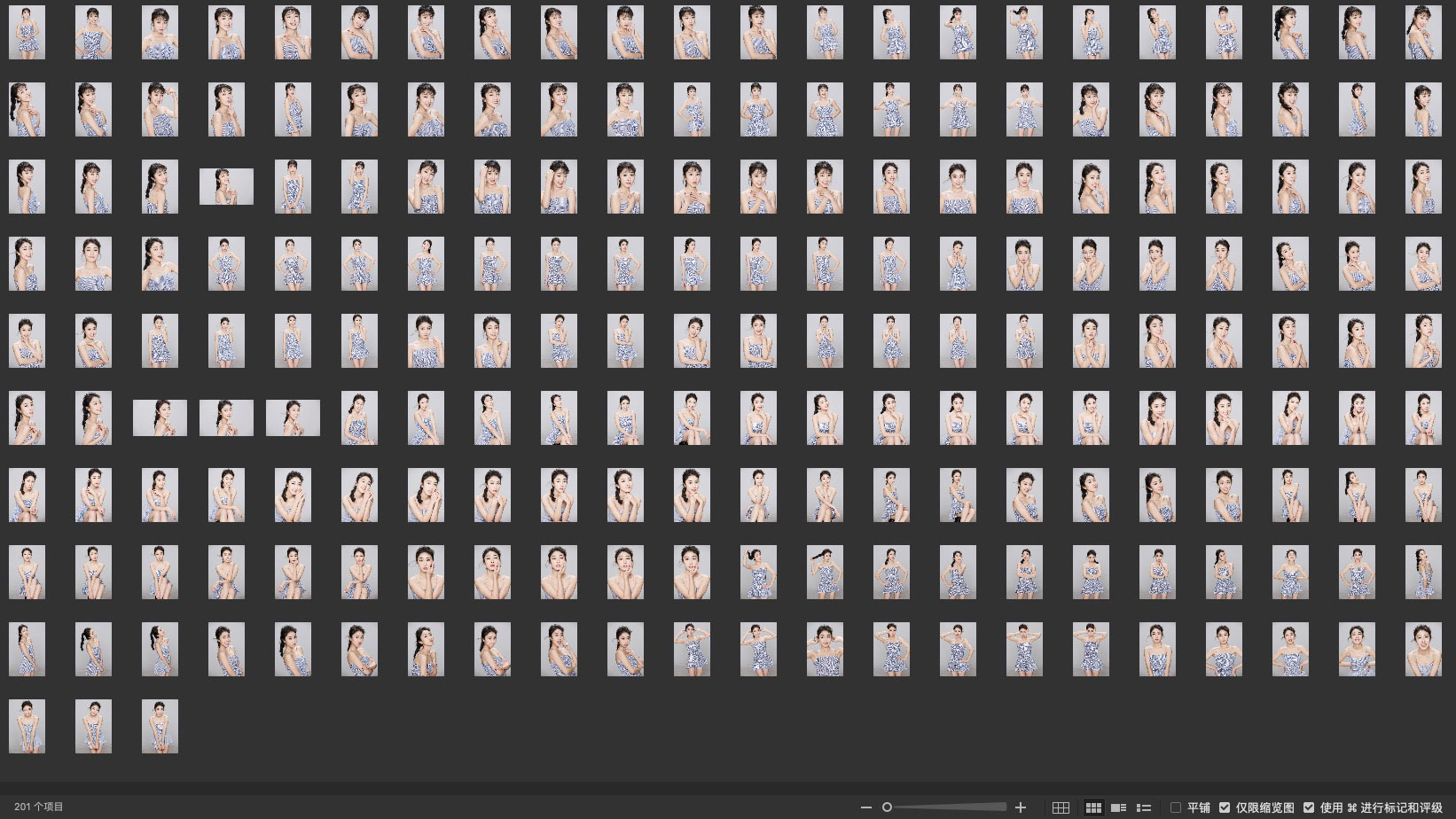Switch to details view layout
1456x819 pixels.
(x=1119, y=807)
